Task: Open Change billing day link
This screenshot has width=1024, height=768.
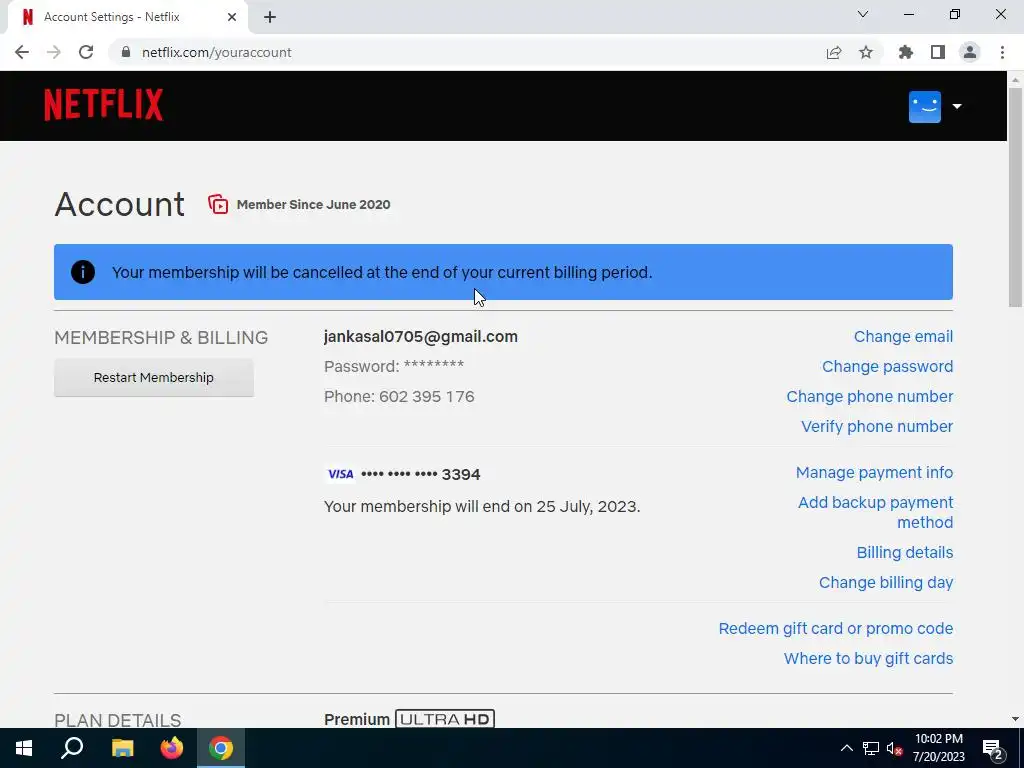Action: point(886,583)
